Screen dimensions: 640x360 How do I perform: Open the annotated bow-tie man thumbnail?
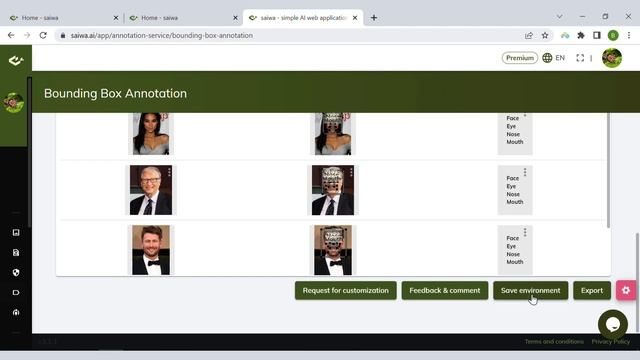click(x=333, y=250)
